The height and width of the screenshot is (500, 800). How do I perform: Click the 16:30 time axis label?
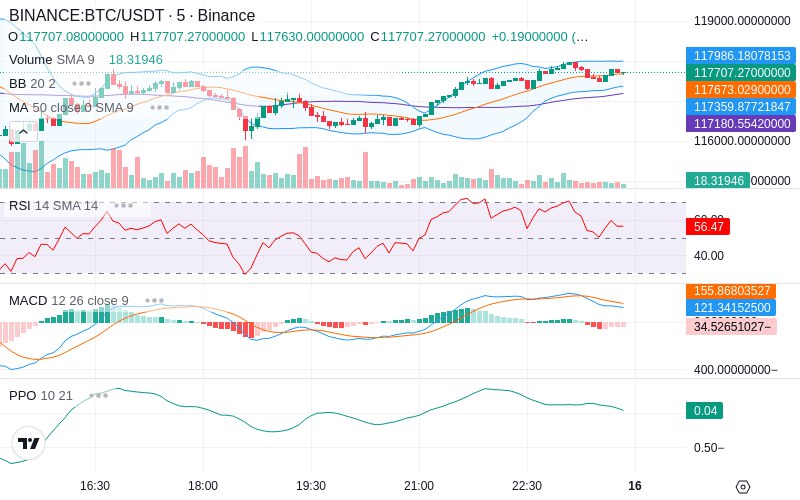(x=95, y=486)
